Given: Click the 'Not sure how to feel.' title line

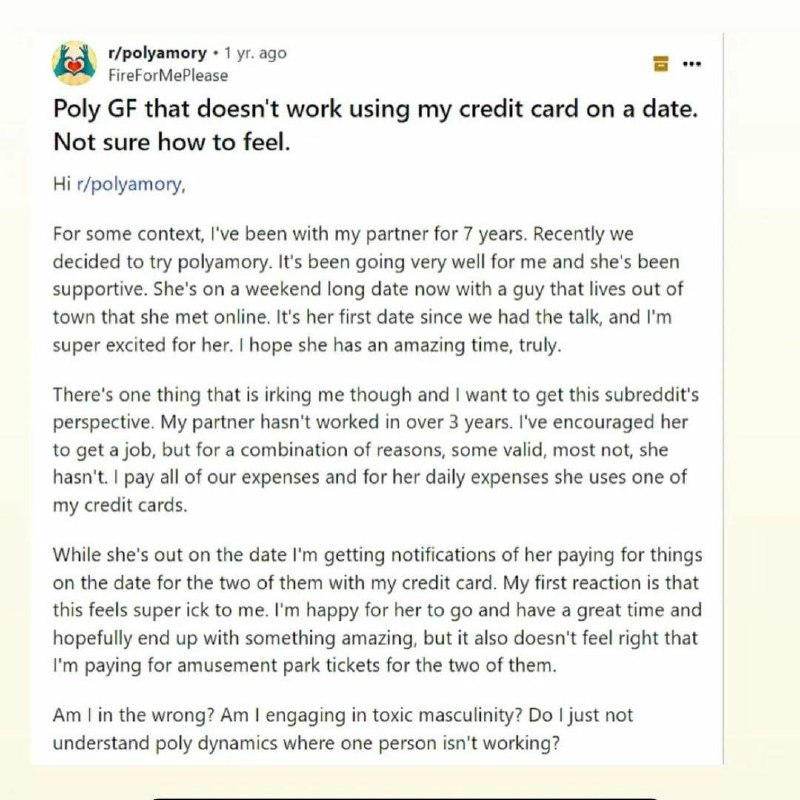Looking at the screenshot, I should 171,142.
